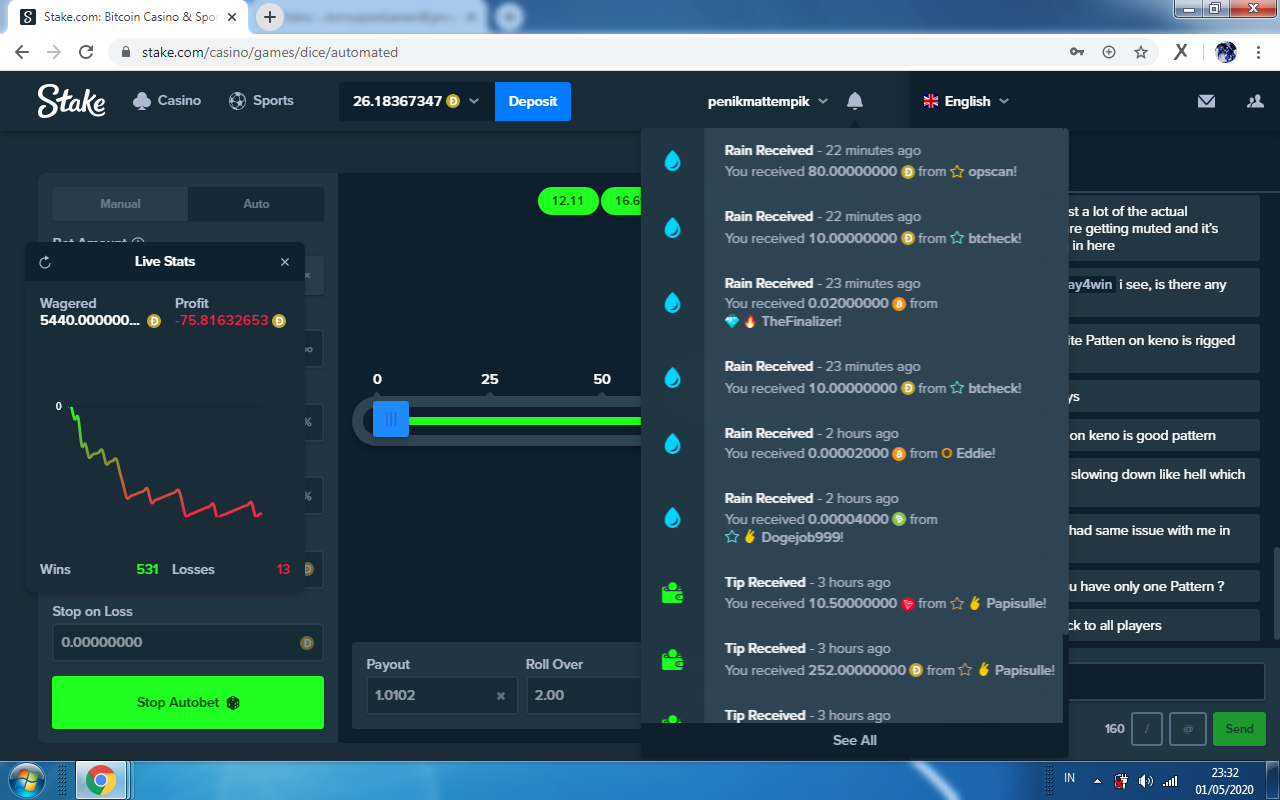Open the friends people icon
Image resolution: width=1280 pixels, height=800 pixels.
point(1255,101)
